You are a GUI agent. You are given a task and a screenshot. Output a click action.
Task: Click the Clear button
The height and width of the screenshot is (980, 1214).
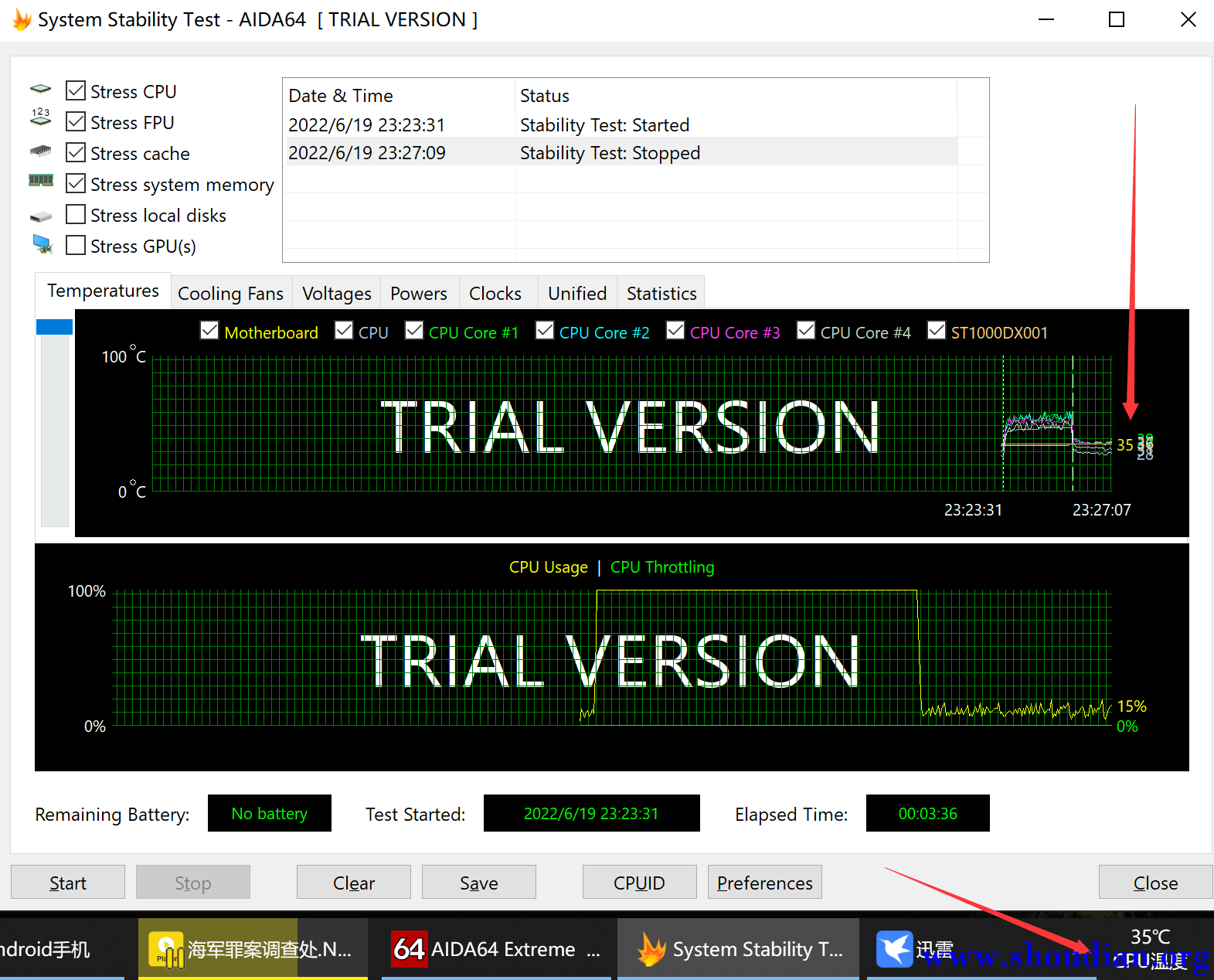tap(354, 882)
